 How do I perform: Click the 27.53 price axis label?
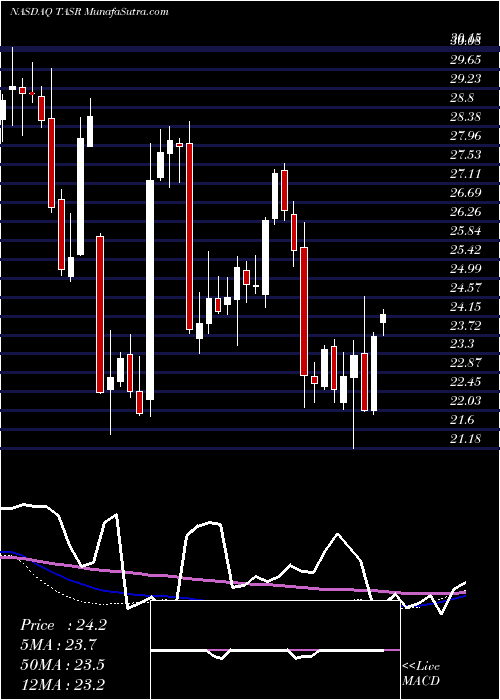click(x=466, y=154)
